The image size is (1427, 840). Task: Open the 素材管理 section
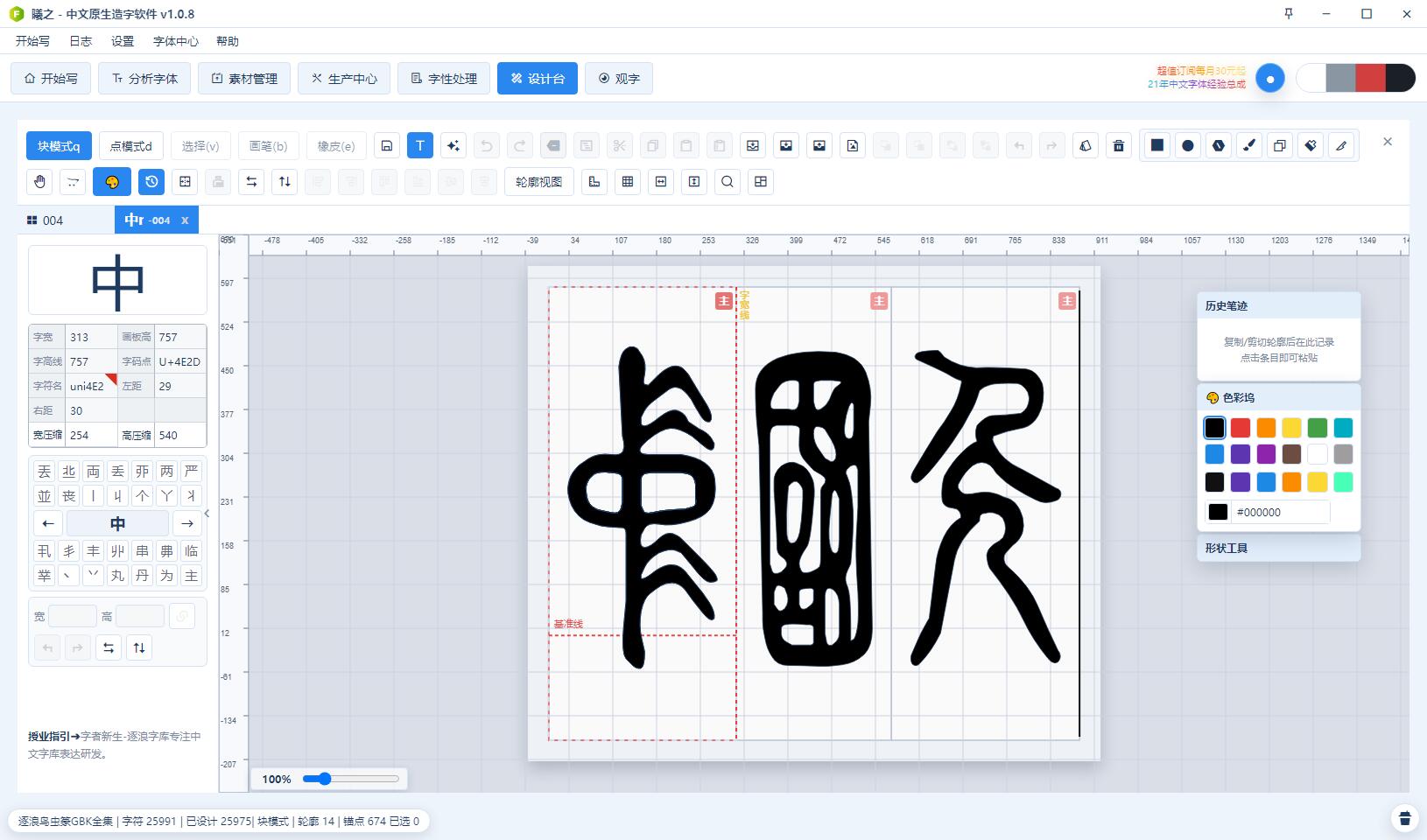[x=244, y=79]
